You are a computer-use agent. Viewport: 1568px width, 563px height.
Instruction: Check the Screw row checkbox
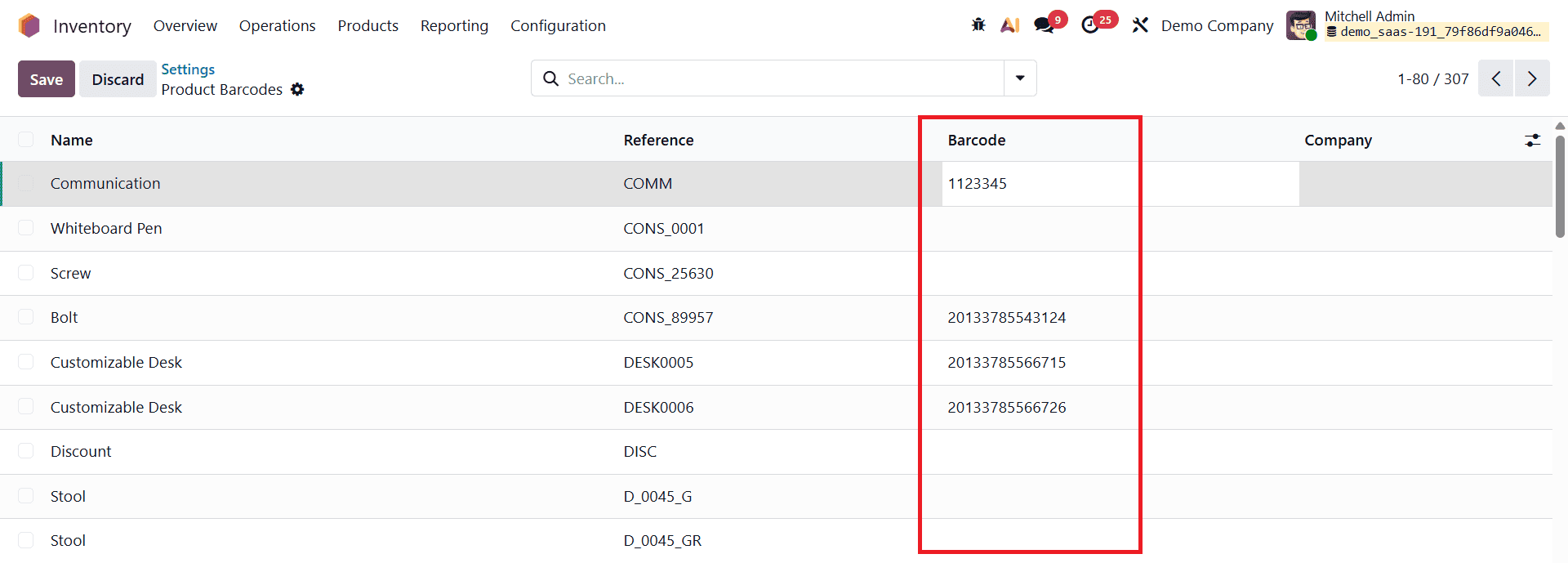click(x=26, y=273)
